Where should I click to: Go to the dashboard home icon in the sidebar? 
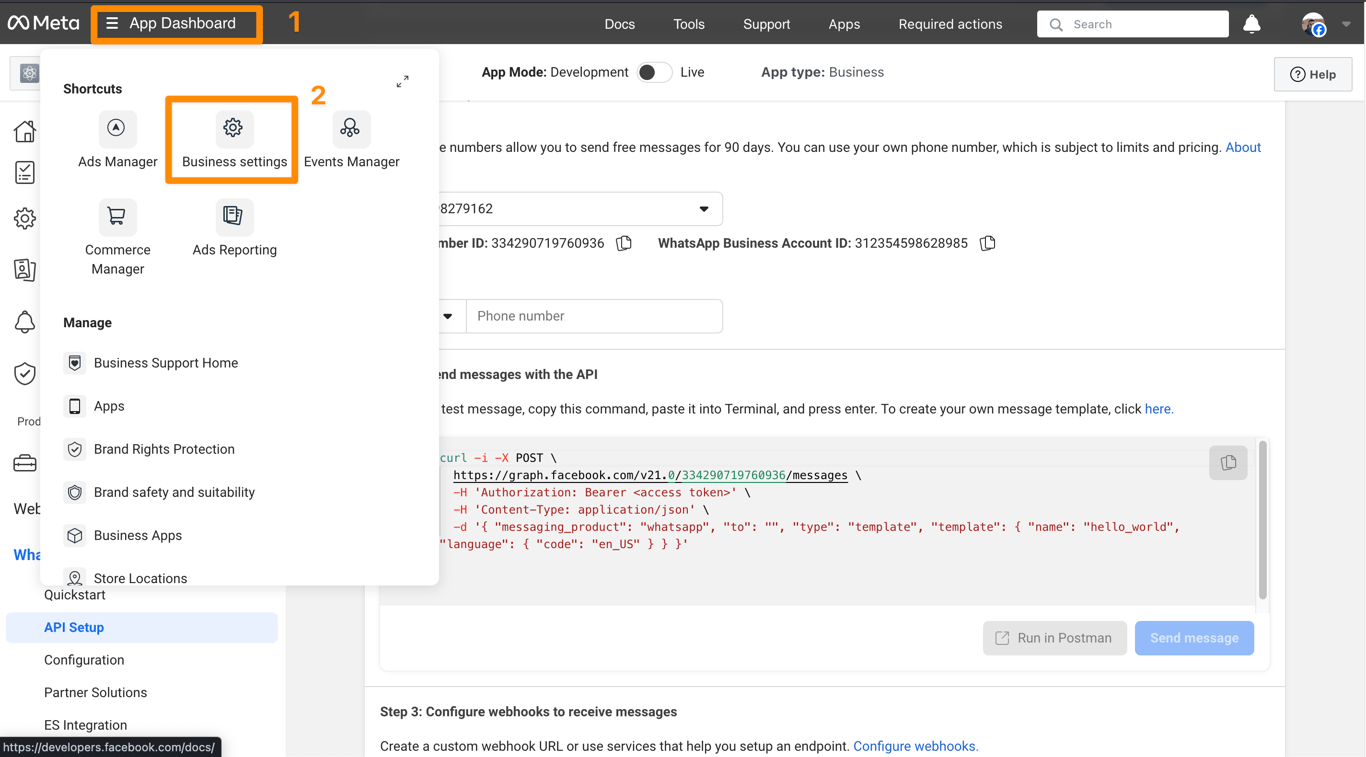25,131
